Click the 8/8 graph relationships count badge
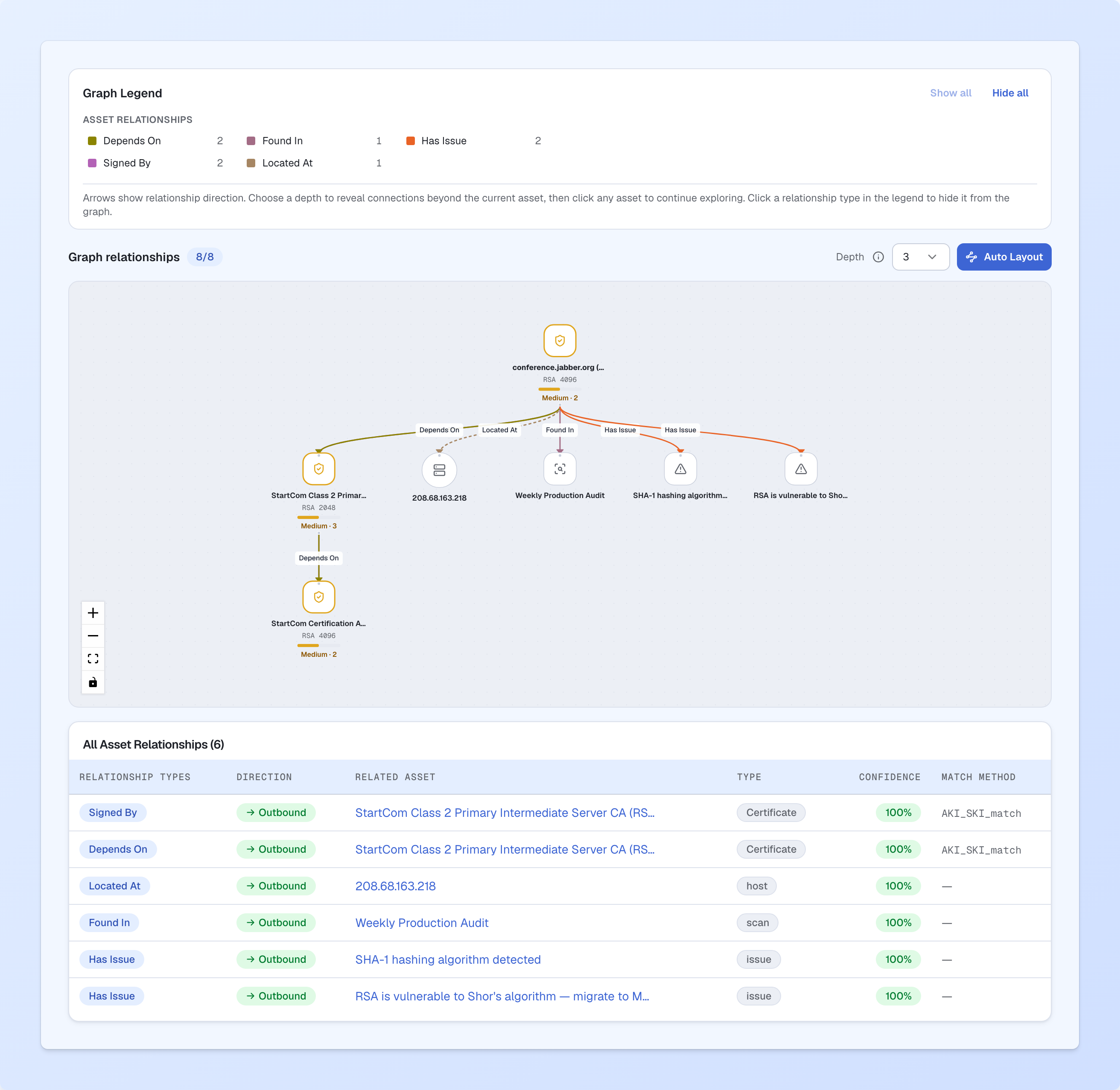Screen dimensions: 1120x1090 [204, 257]
